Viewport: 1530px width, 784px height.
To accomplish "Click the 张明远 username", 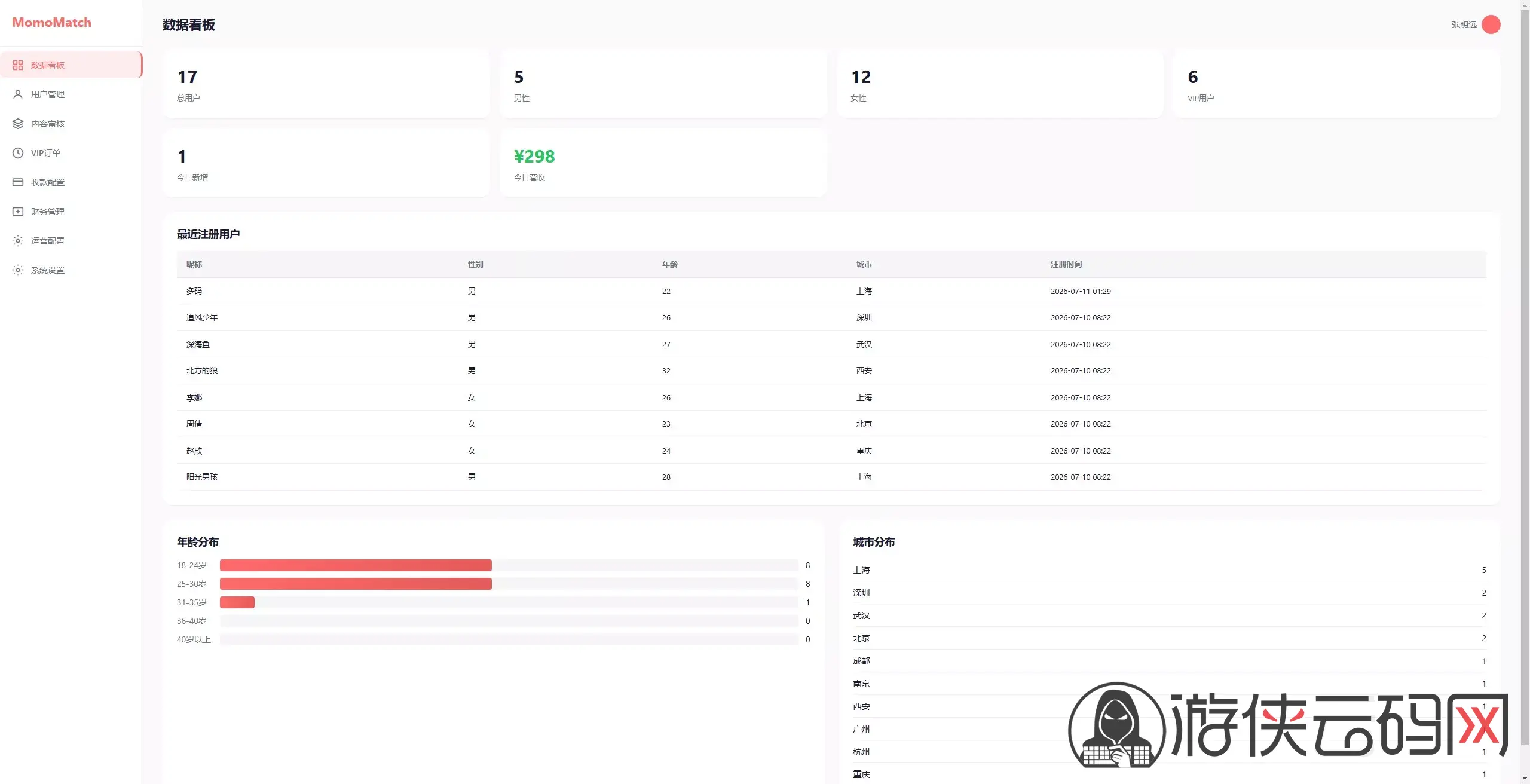I will click(x=1464, y=24).
